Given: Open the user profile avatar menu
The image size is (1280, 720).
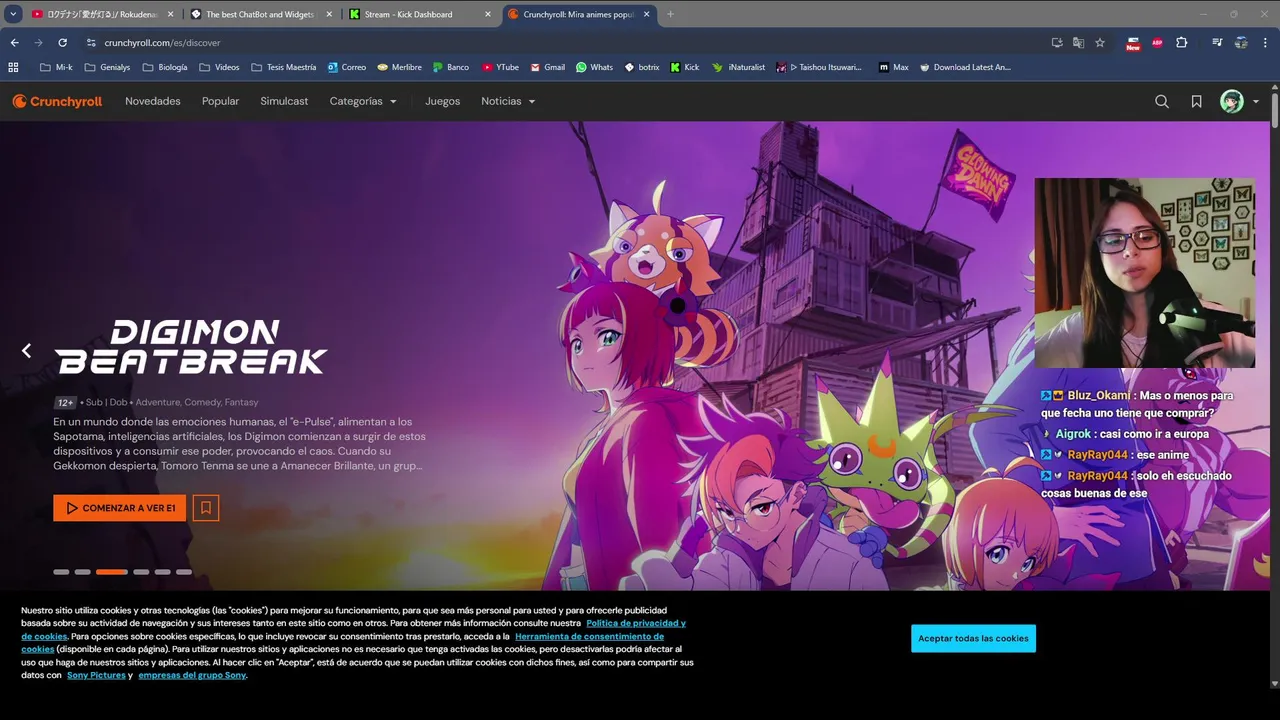Looking at the screenshot, I should click(x=1239, y=101).
